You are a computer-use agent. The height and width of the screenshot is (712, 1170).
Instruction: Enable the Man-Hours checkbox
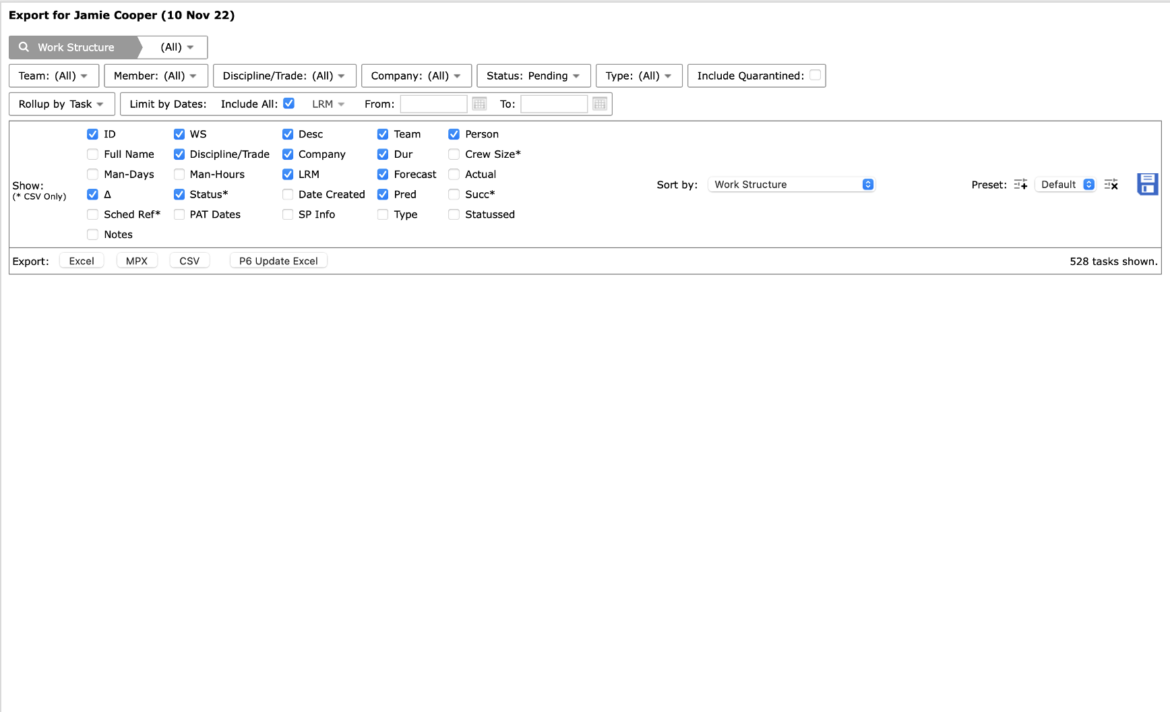[179, 175]
